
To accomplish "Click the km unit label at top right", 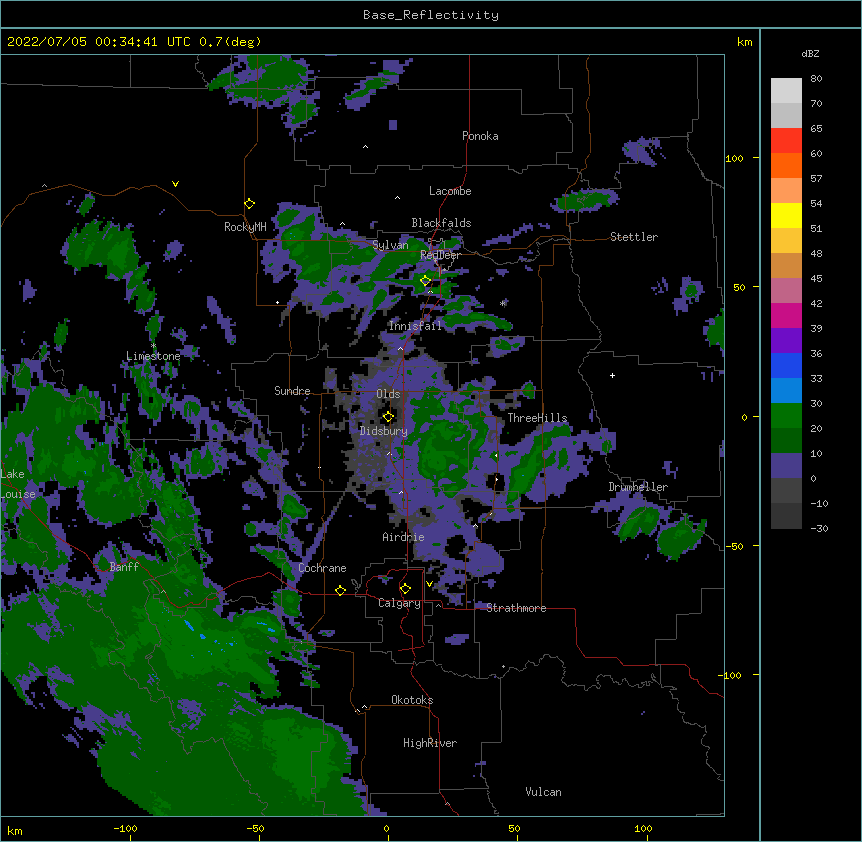I will (x=744, y=42).
